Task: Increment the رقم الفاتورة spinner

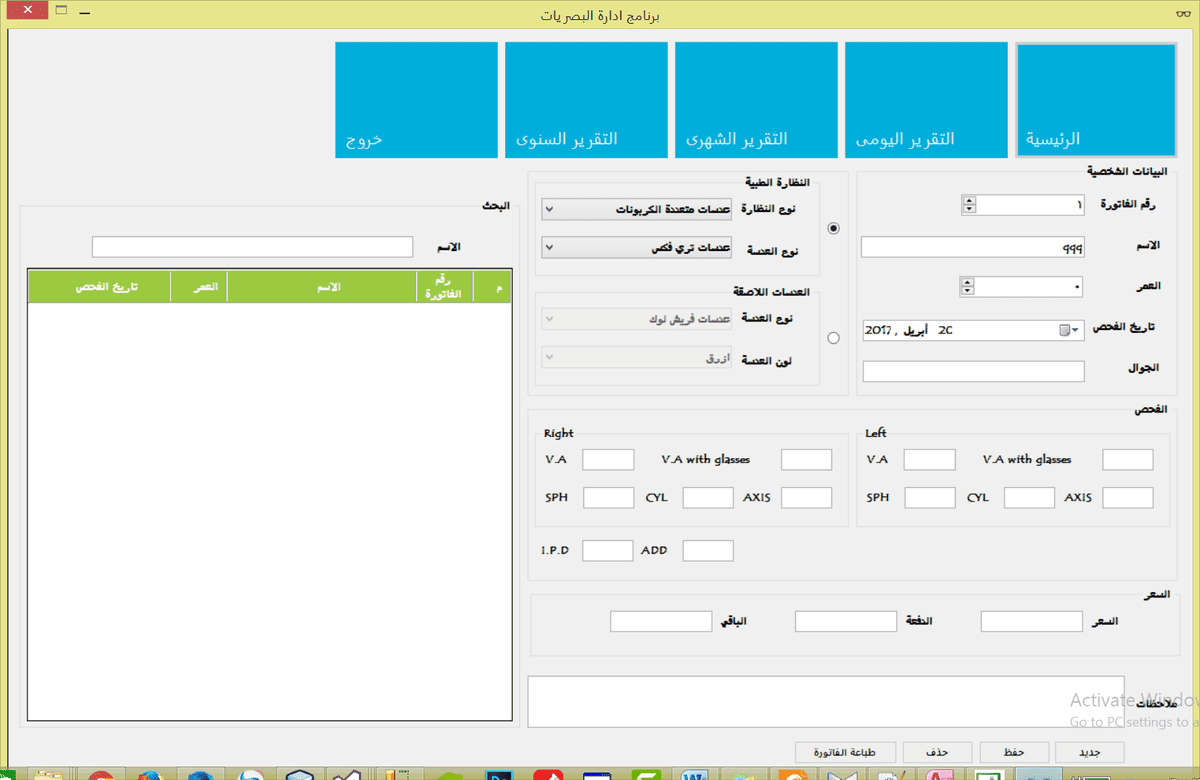Action: coord(967,200)
